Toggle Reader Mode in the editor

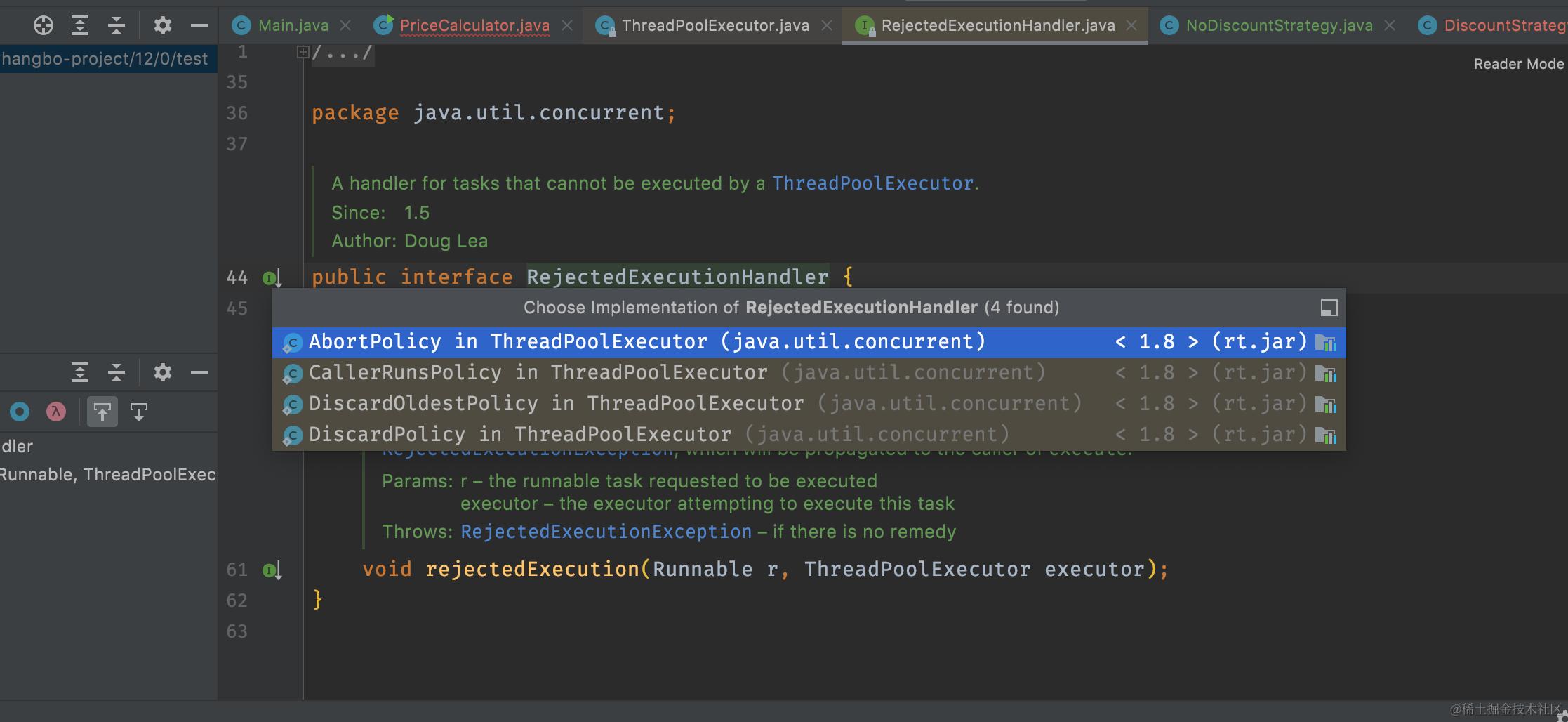click(x=1519, y=64)
